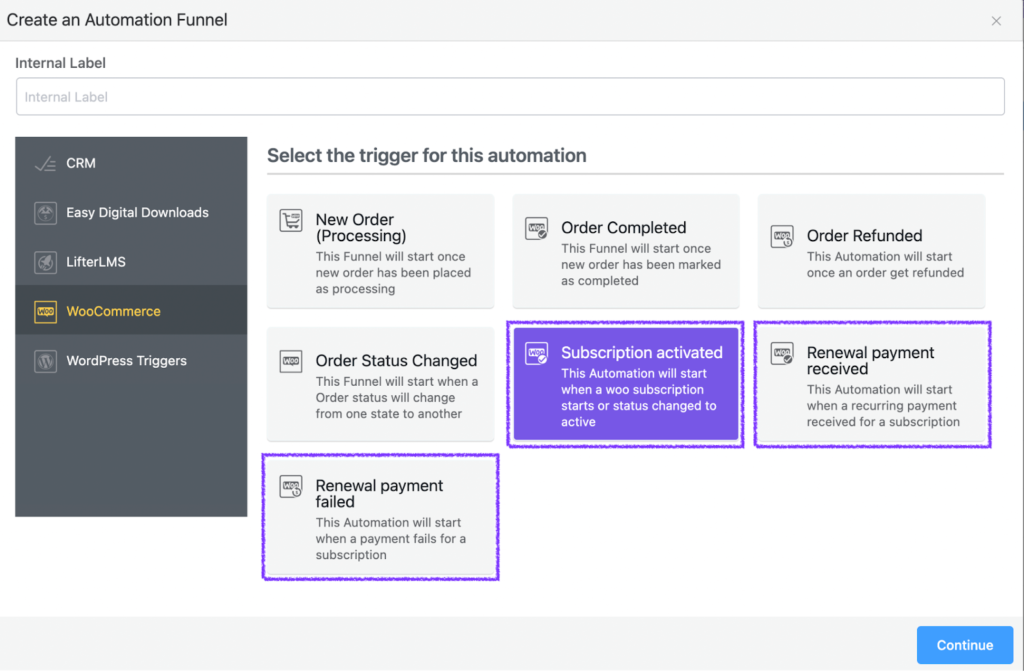Select the WooCommerce icon in the sidebar
Viewport: 1024px width, 671px height.
45,311
